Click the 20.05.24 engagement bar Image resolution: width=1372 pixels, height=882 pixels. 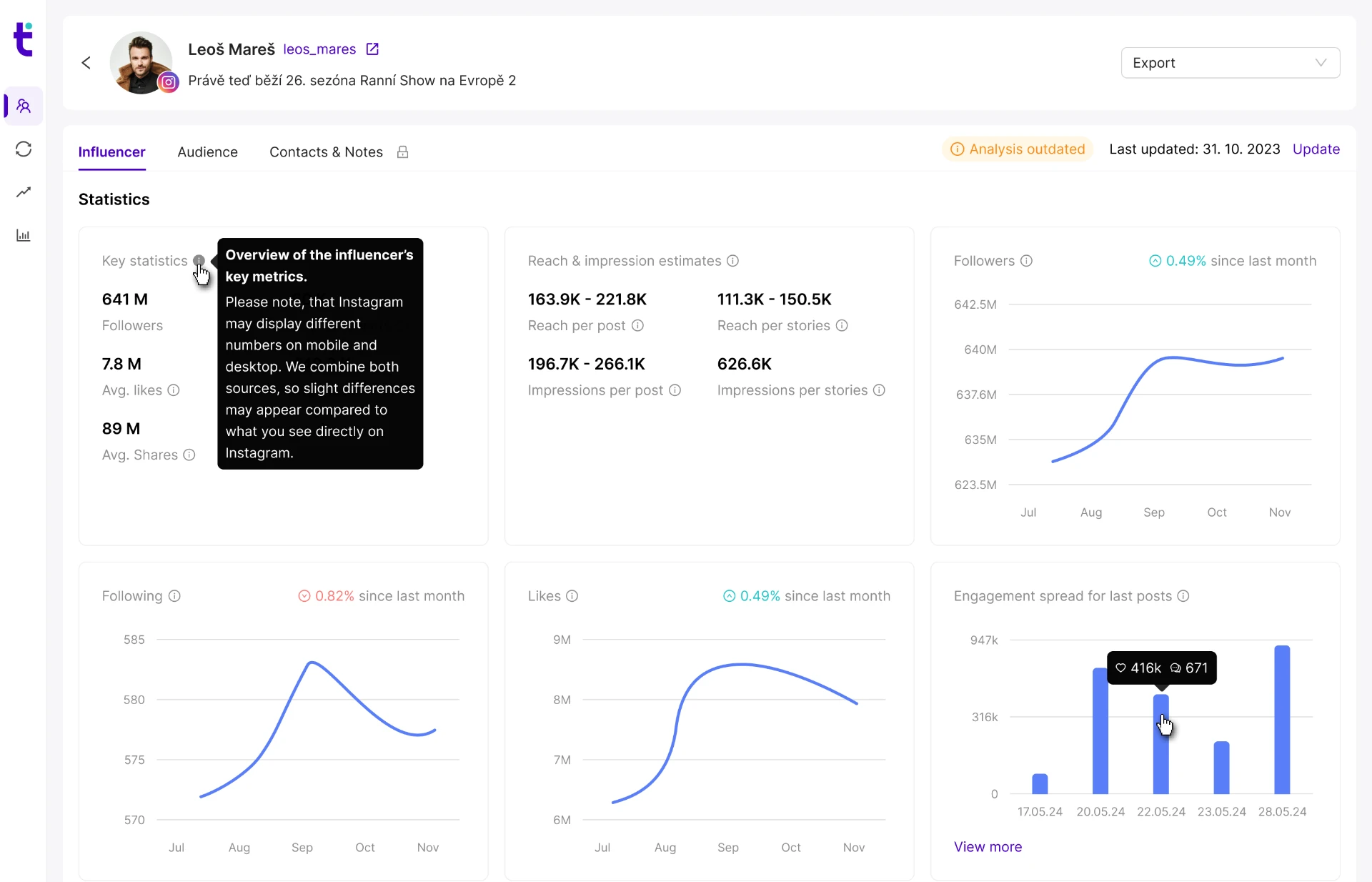tap(1100, 730)
